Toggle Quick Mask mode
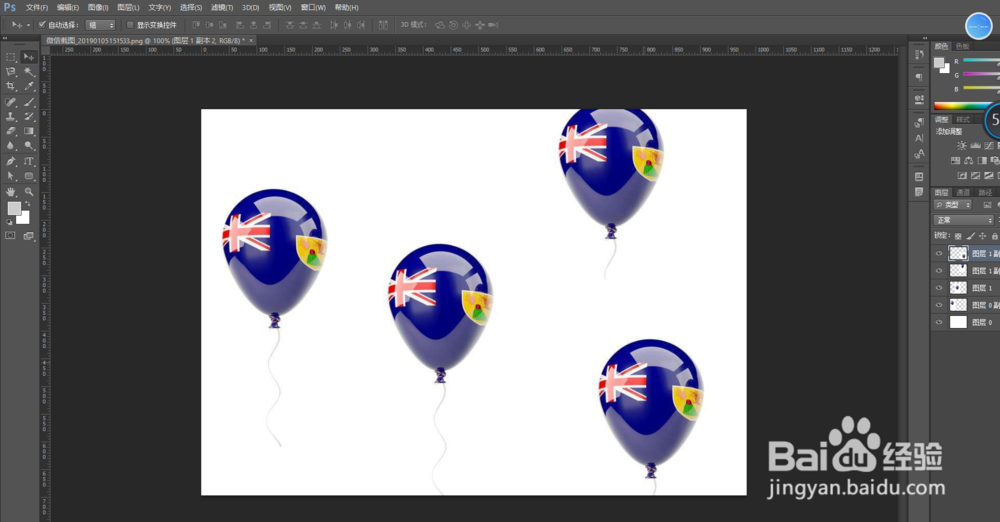 (11, 235)
